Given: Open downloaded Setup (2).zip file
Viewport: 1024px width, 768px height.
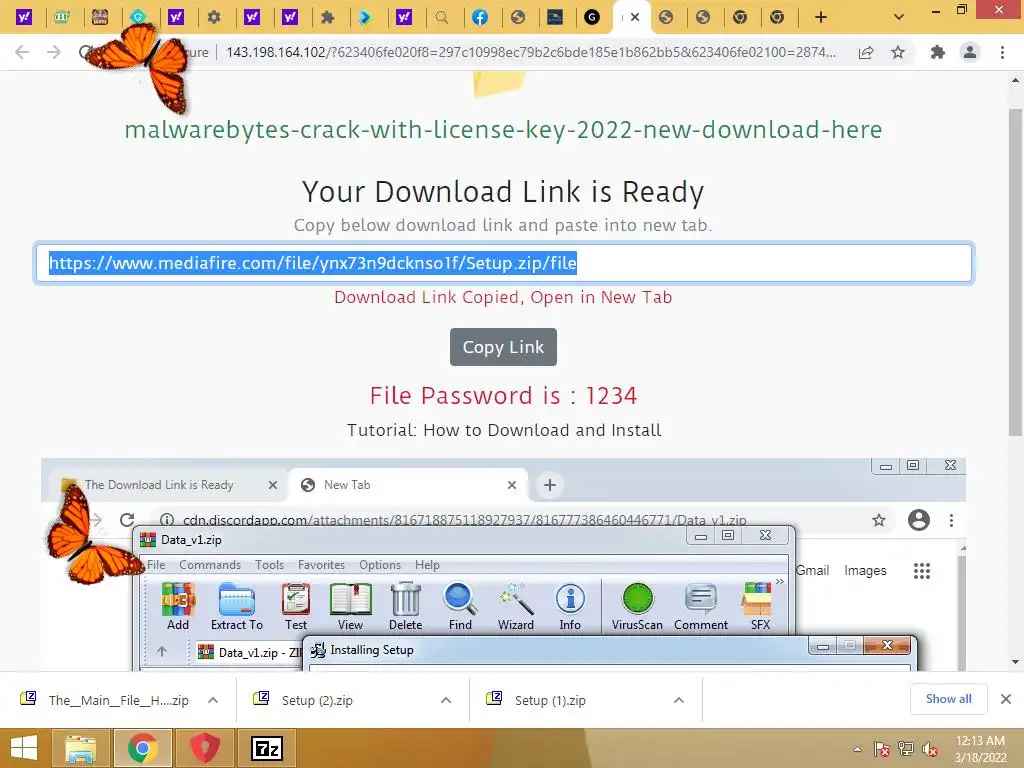Looking at the screenshot, I should tap(304, 700).
